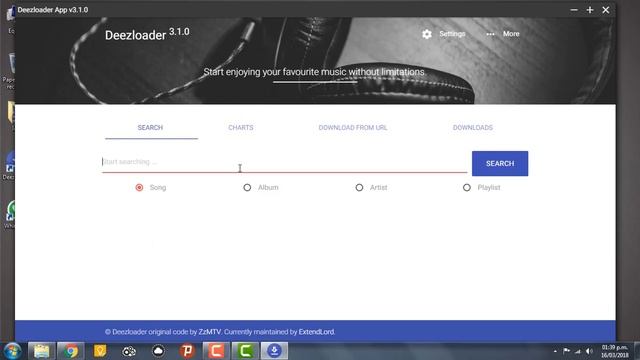Select the Song radio button
The height and width of the screenshot is (360, 640).
coord(140,187)
